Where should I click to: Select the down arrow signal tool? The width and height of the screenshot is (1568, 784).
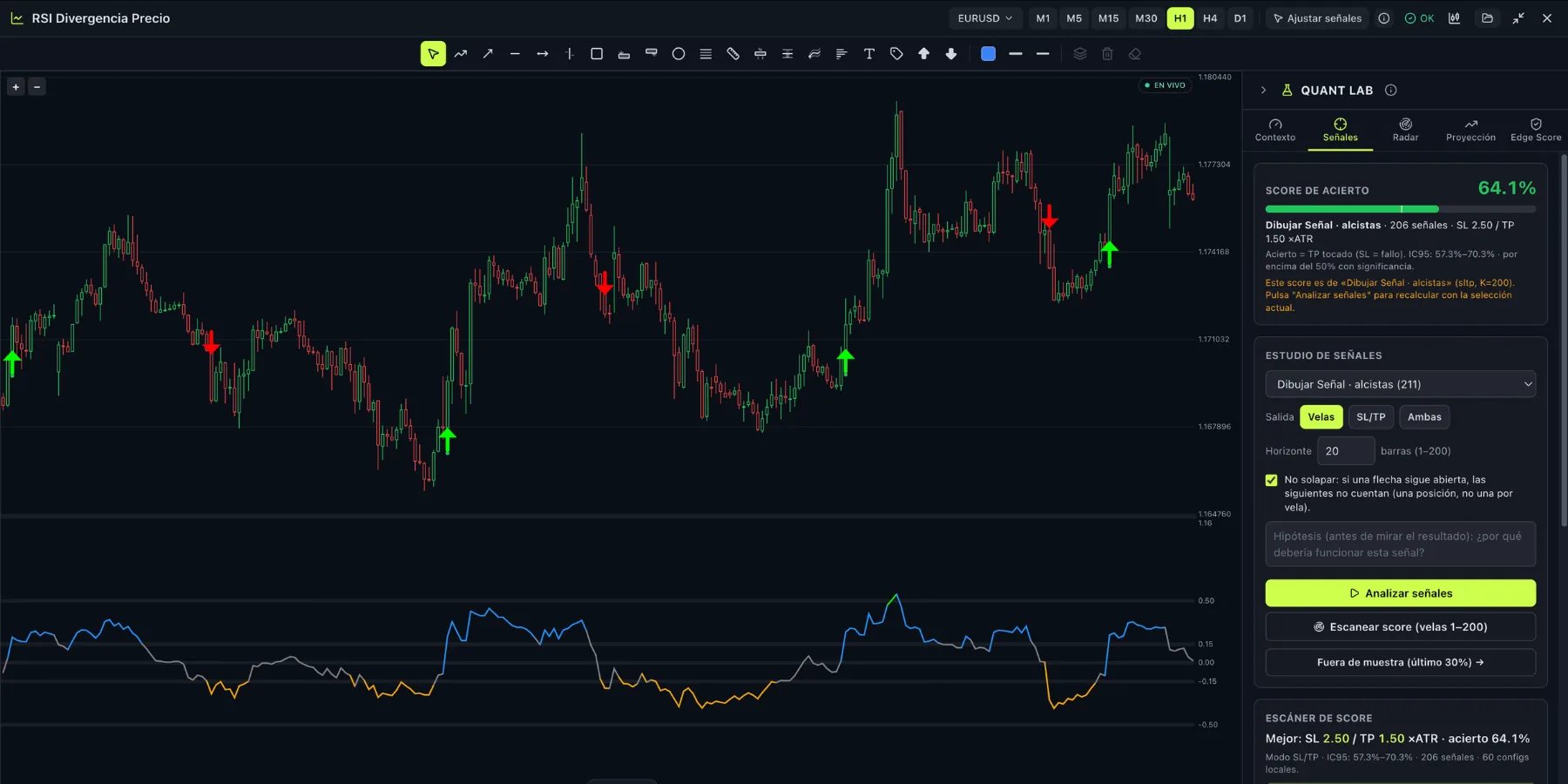[951, 54]
